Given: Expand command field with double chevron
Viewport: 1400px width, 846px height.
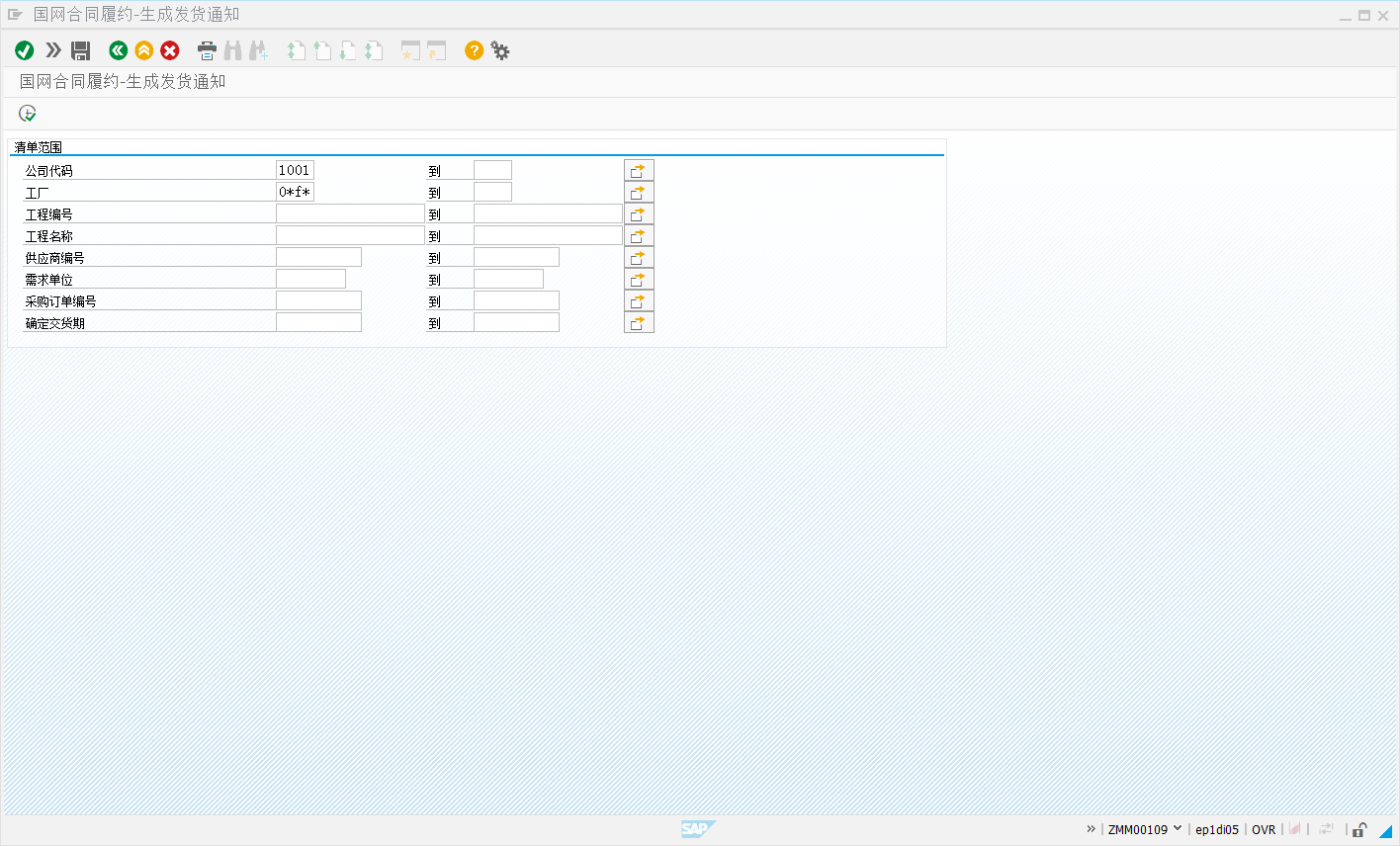Looking at the screenshot, I should pos(53,50).
